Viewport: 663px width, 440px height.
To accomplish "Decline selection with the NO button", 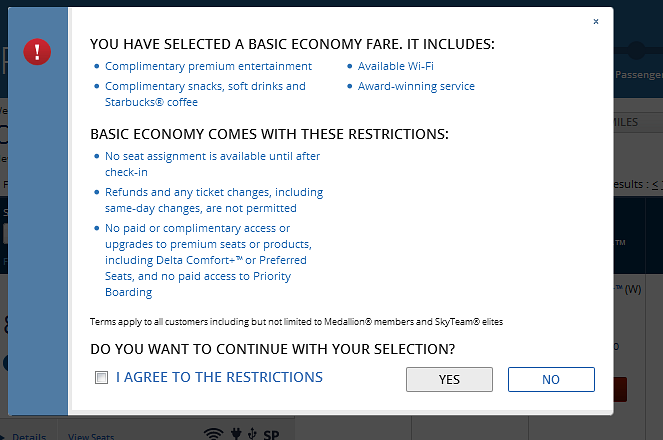I will point(551,379).
